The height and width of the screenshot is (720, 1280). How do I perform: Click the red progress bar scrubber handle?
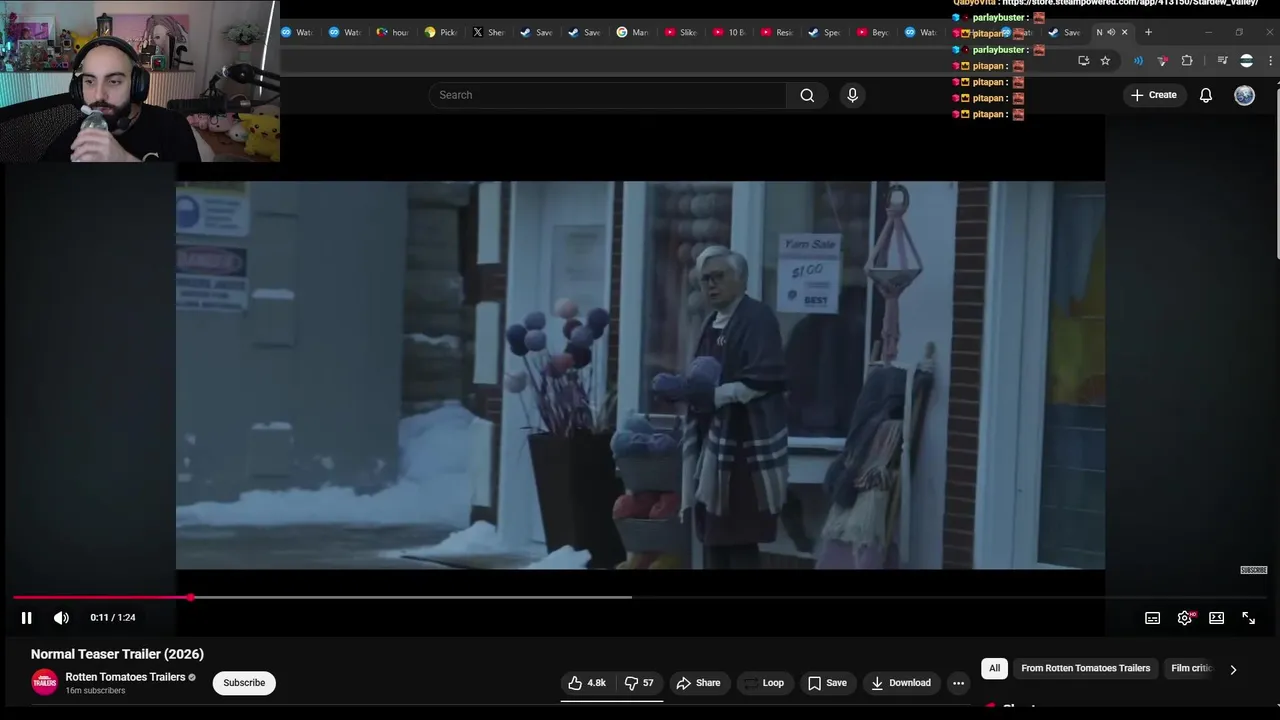point(190,597)
